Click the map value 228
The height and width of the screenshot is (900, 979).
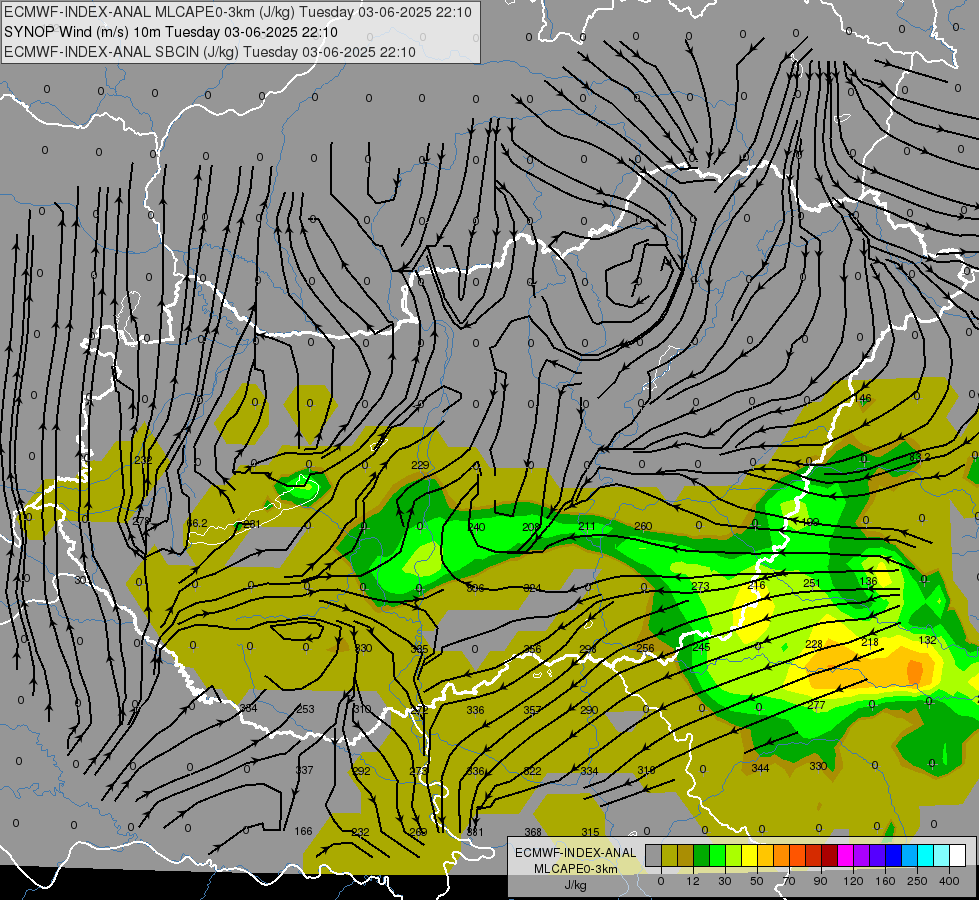814,645
